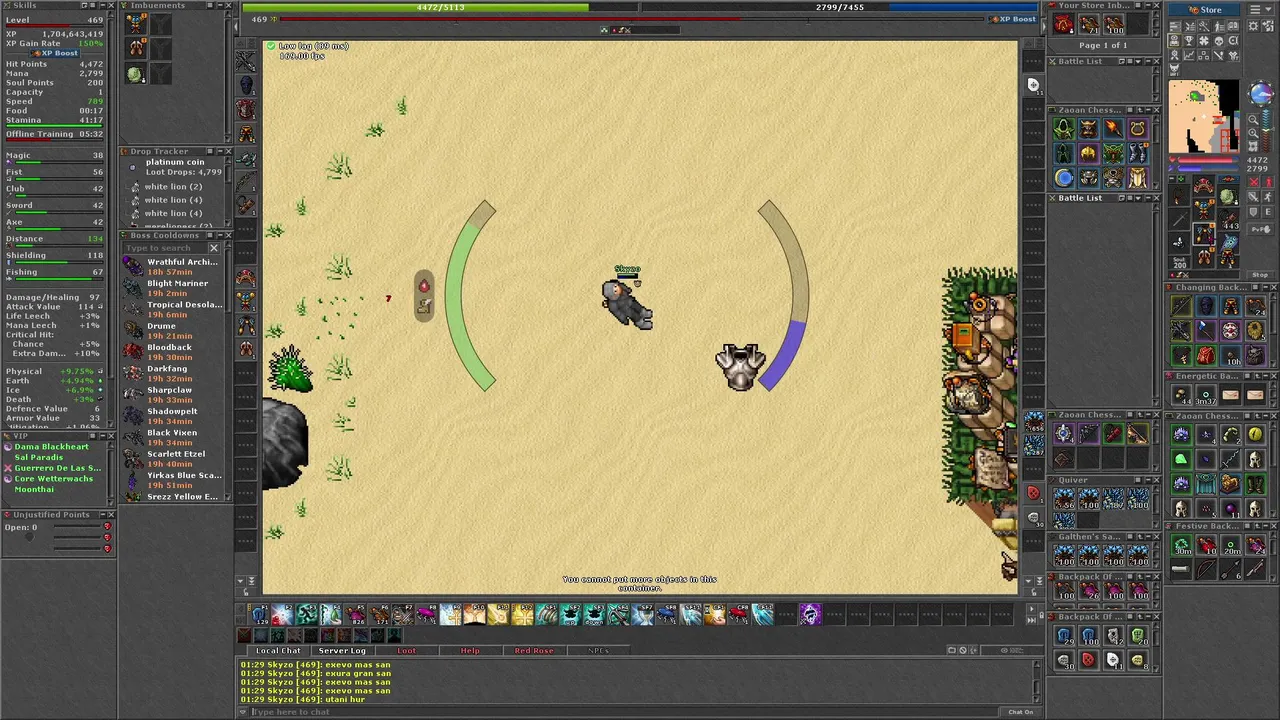This screenshot has width=1280, height=720.
Task: Click the purple skull action bar icon
Action: (x=811, y=614)
